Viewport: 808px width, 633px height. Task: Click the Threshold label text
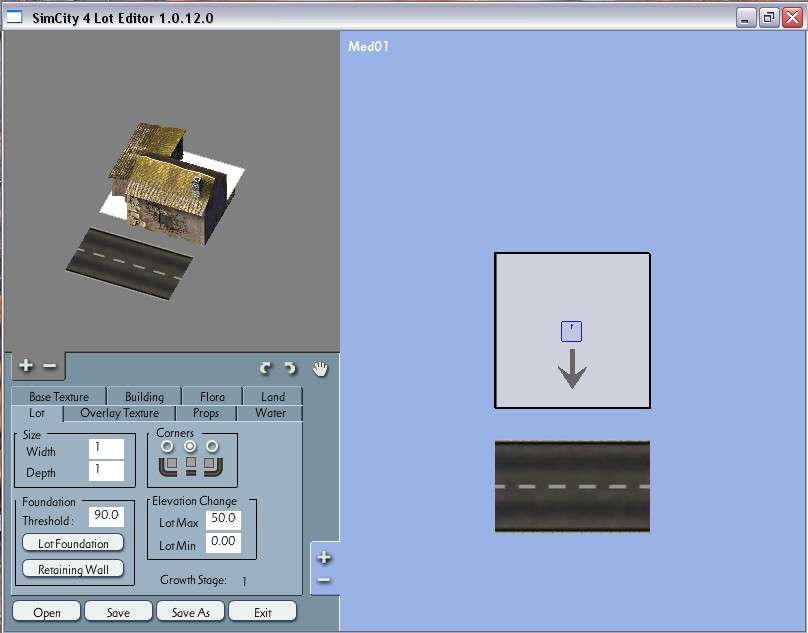48,521
